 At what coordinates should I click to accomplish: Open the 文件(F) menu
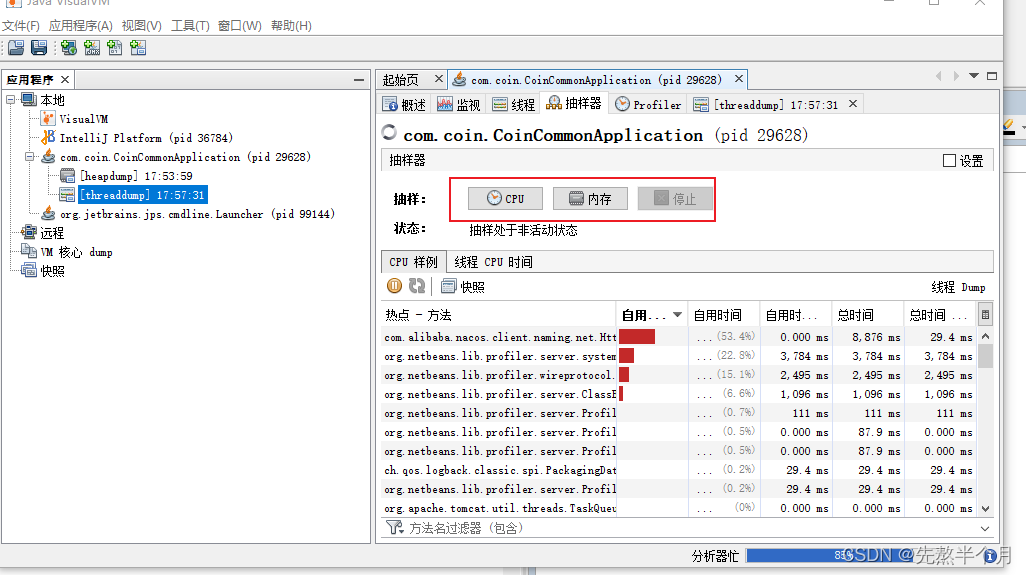[x=20, y=26]
